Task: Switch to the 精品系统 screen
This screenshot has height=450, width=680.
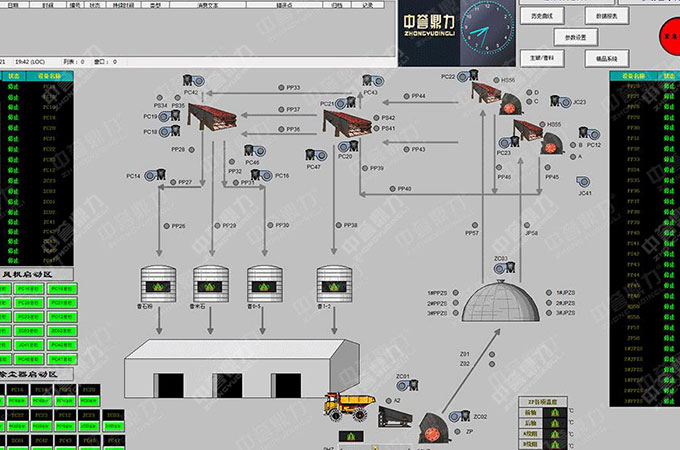Action: [607, 58]
